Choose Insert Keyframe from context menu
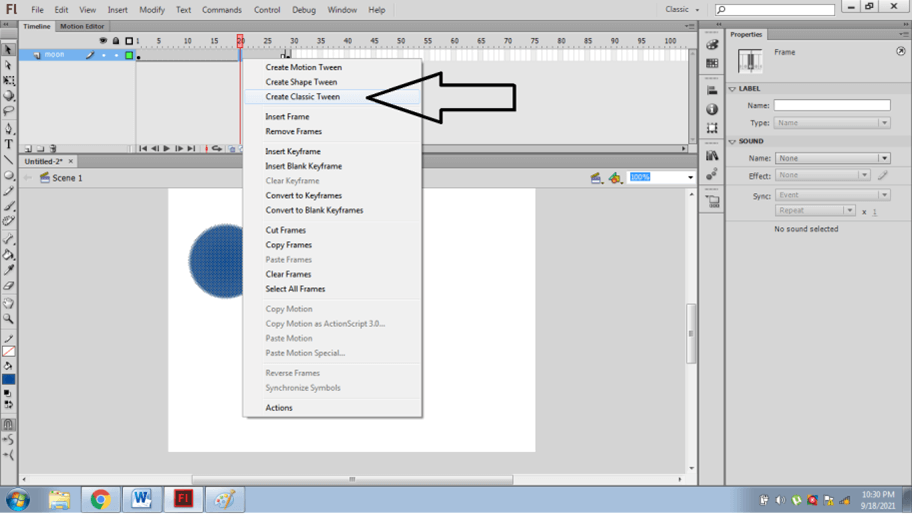 click(293, 151)
